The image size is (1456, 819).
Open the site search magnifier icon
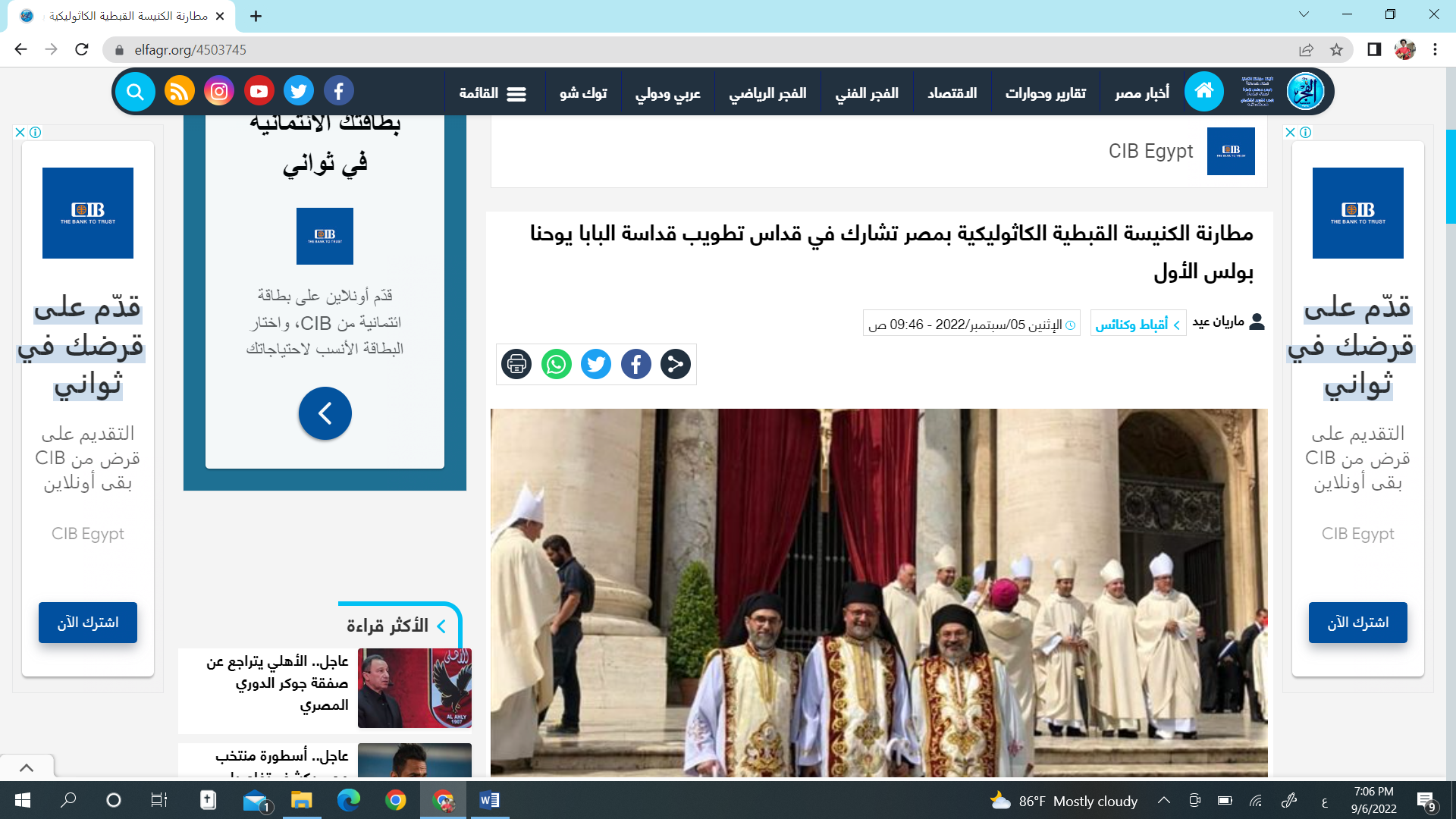[136, 93]
